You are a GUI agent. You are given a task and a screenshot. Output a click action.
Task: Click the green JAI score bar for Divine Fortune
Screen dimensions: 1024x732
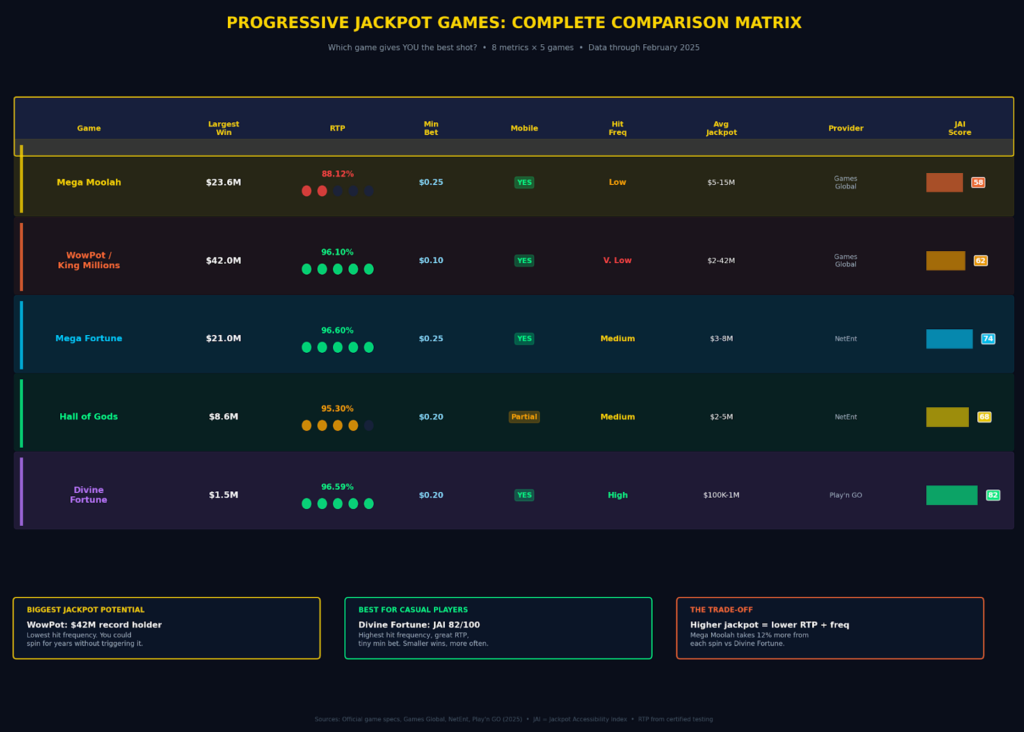click(x=951, y=495)
